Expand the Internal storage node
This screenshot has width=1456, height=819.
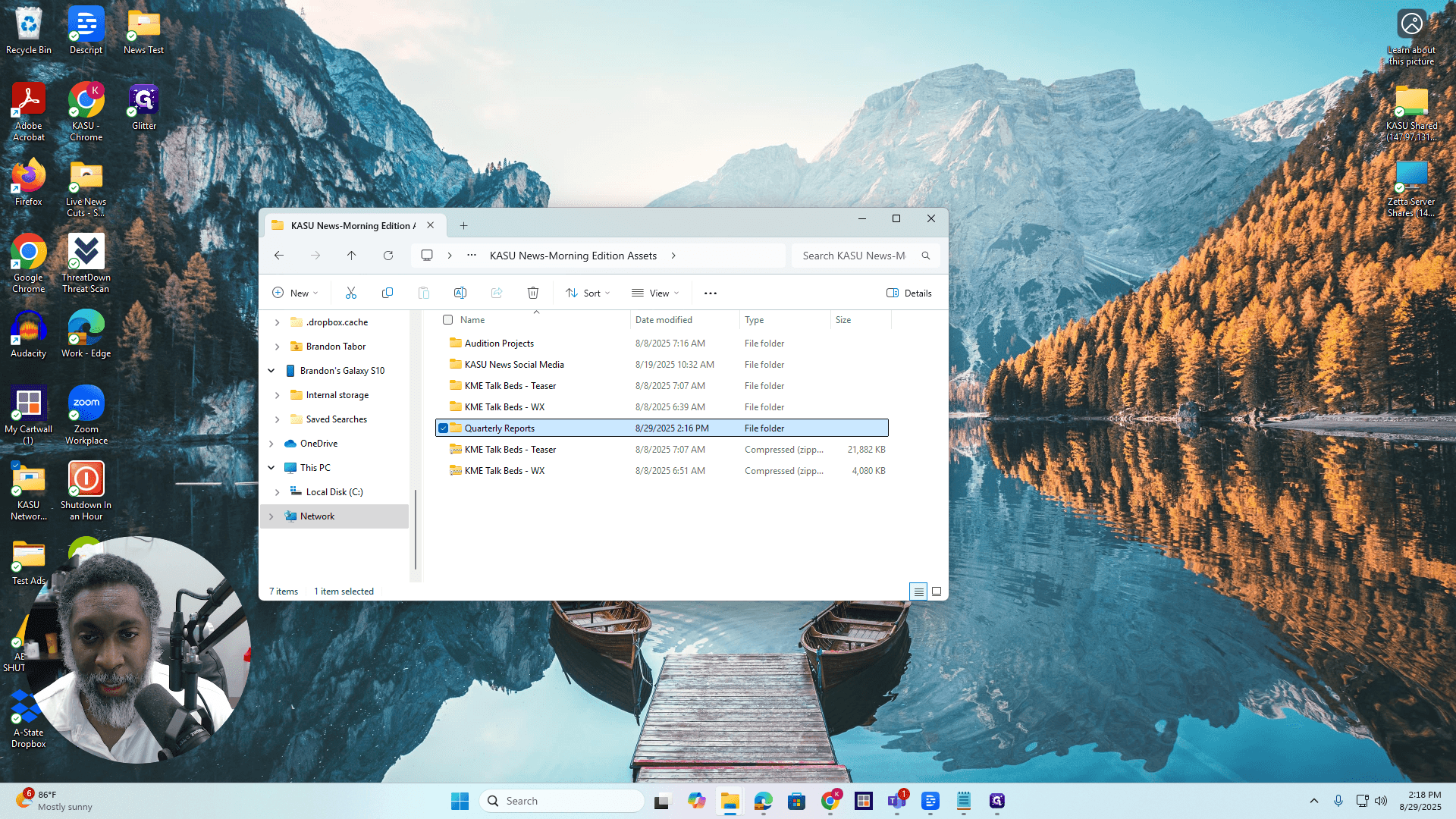(278, 395)
